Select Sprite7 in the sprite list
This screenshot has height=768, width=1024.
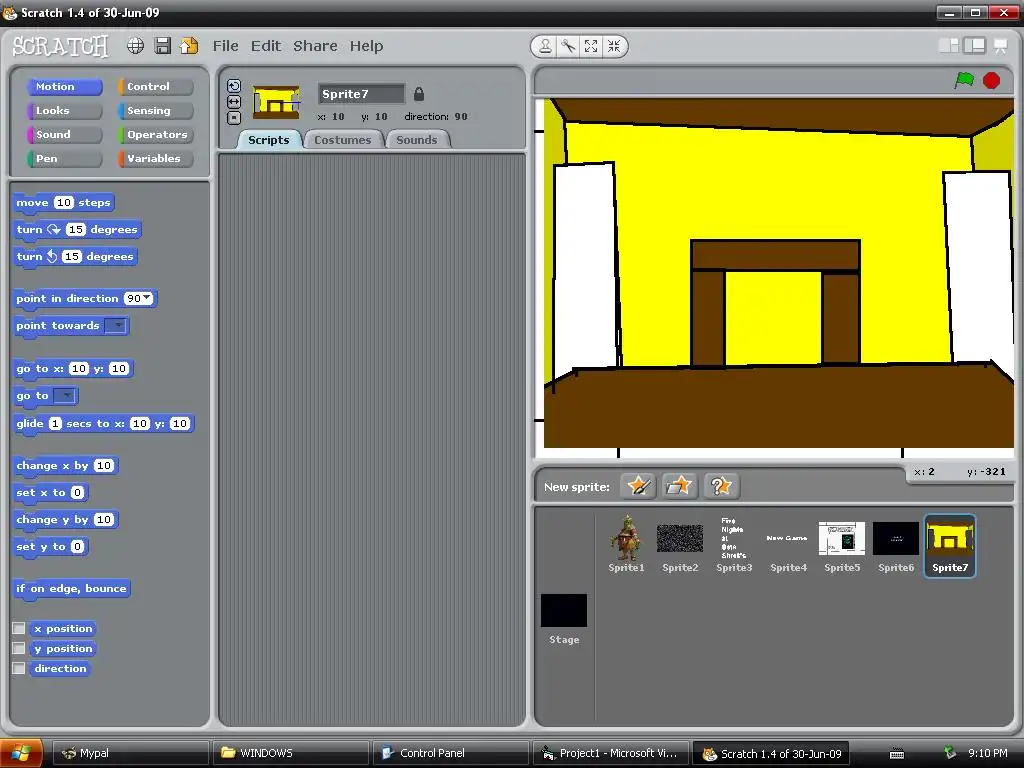click(950, 546)
